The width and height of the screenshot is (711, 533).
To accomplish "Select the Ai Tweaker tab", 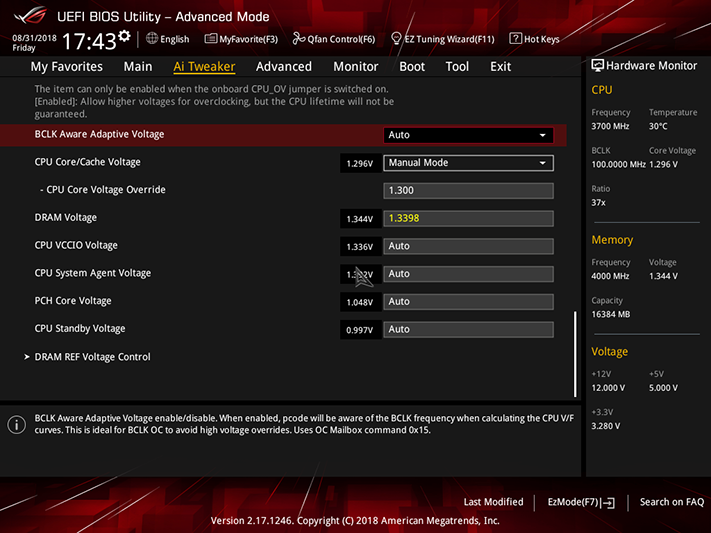I will pos(204,67).
